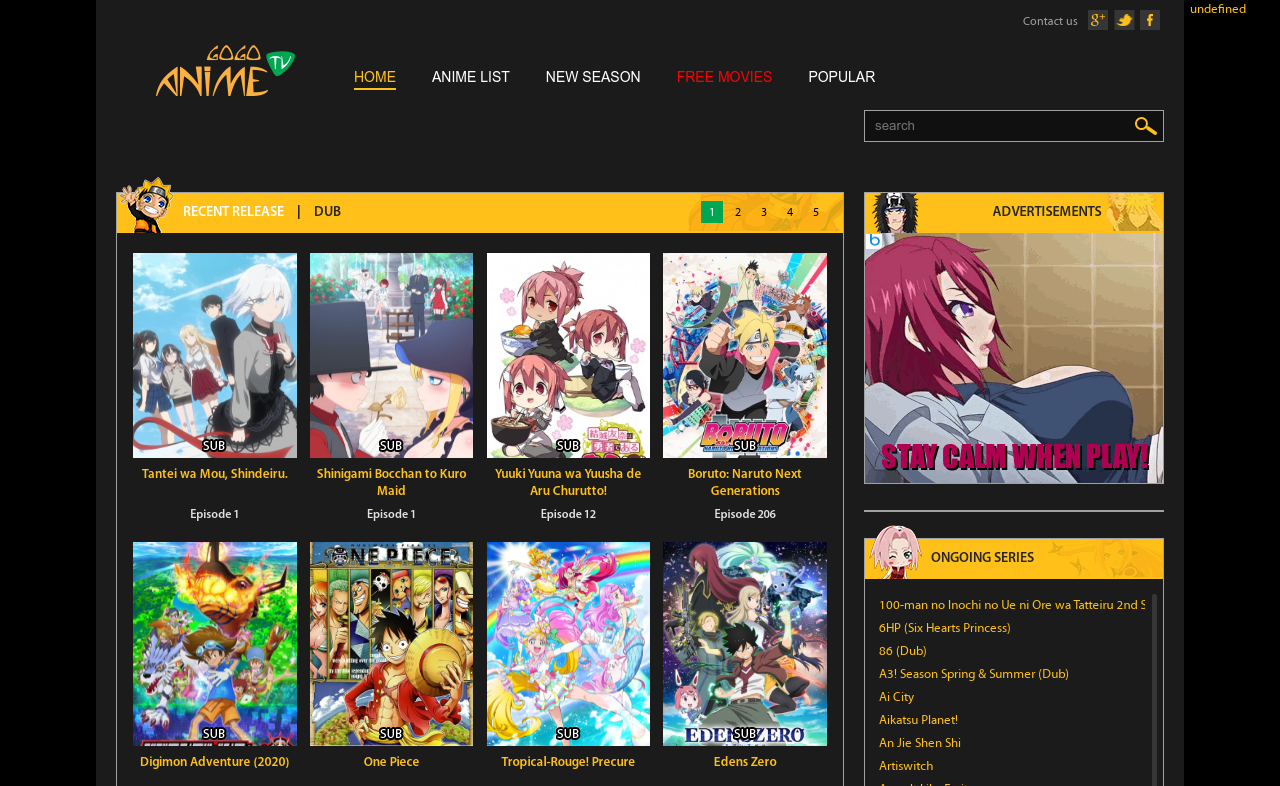Image resolution: width=1280 pixels, height=786 pixels.
Task: Click the Sakura mascot icon beside Ongoing Series
Action: click(x=895, y=552)
